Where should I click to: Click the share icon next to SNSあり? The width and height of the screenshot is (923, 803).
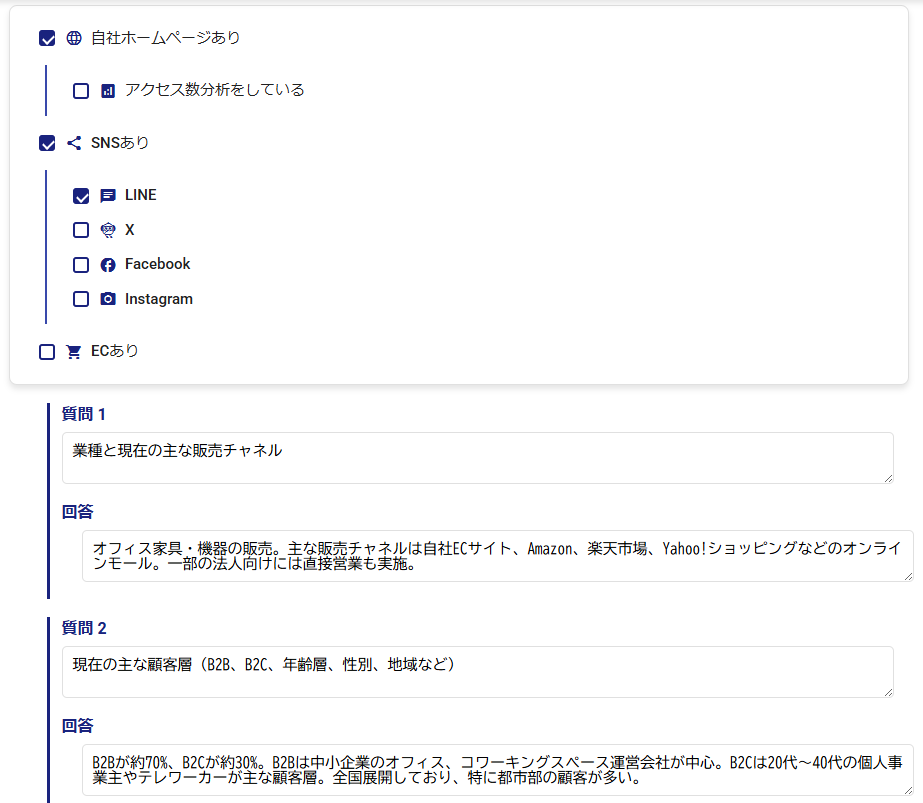(73, 143)
